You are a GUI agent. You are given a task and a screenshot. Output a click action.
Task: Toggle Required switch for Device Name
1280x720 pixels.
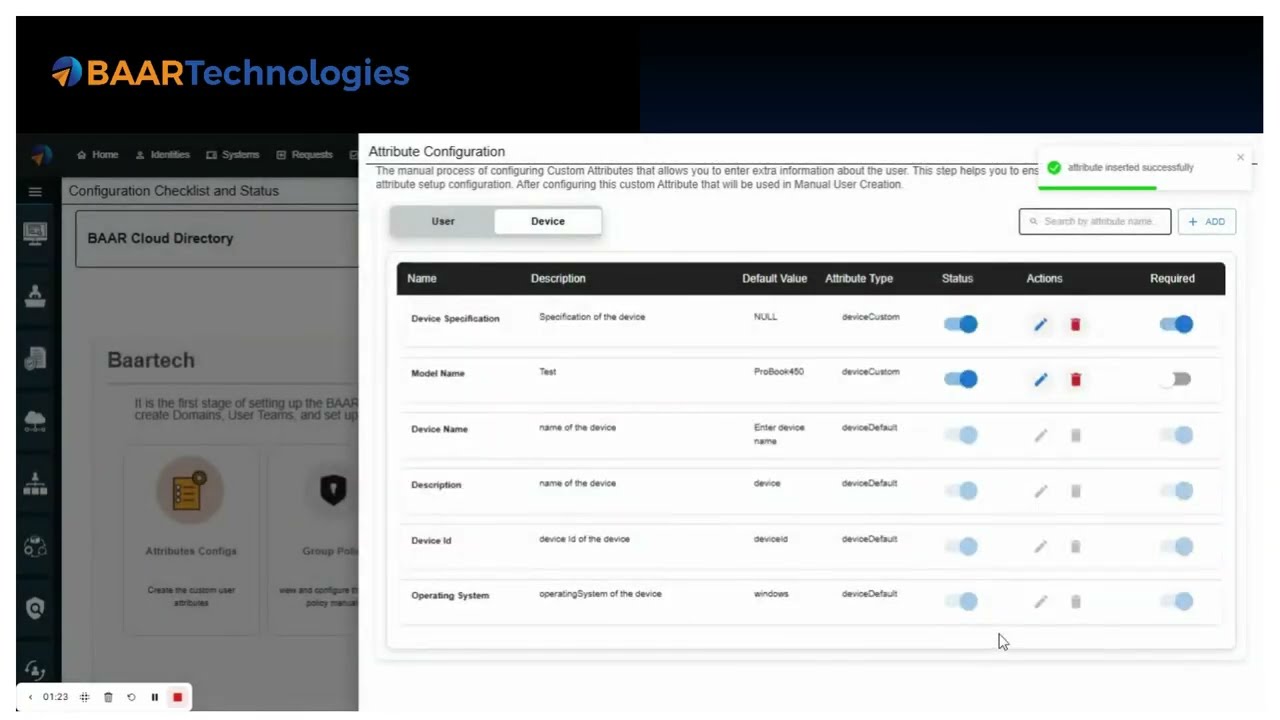point(1176,435)
